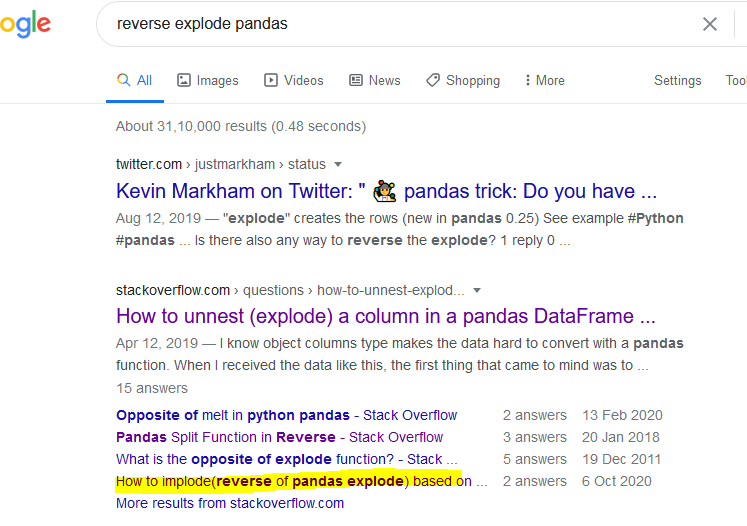Click the twitter.com breadcrumb URL

pos(221,164)
